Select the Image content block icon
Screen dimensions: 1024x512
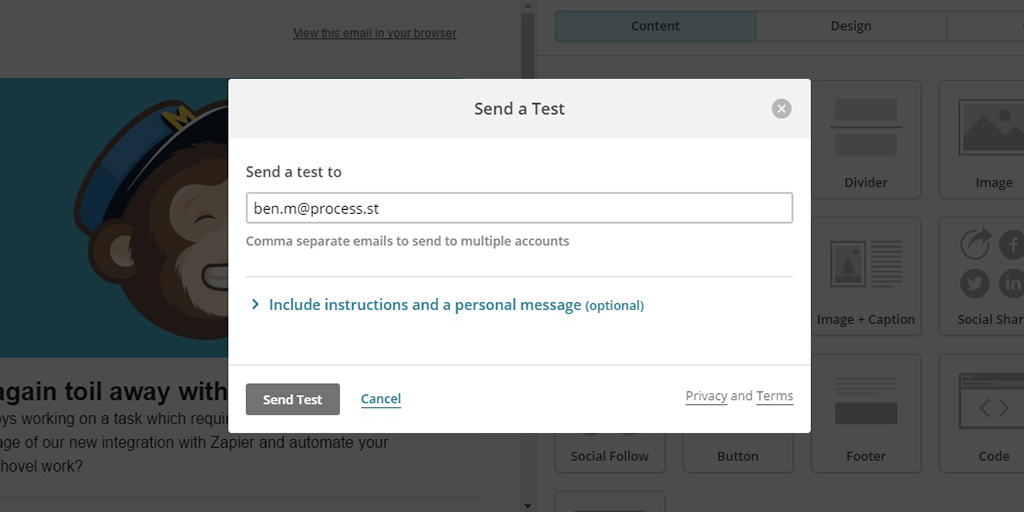(x=991, y=127)
